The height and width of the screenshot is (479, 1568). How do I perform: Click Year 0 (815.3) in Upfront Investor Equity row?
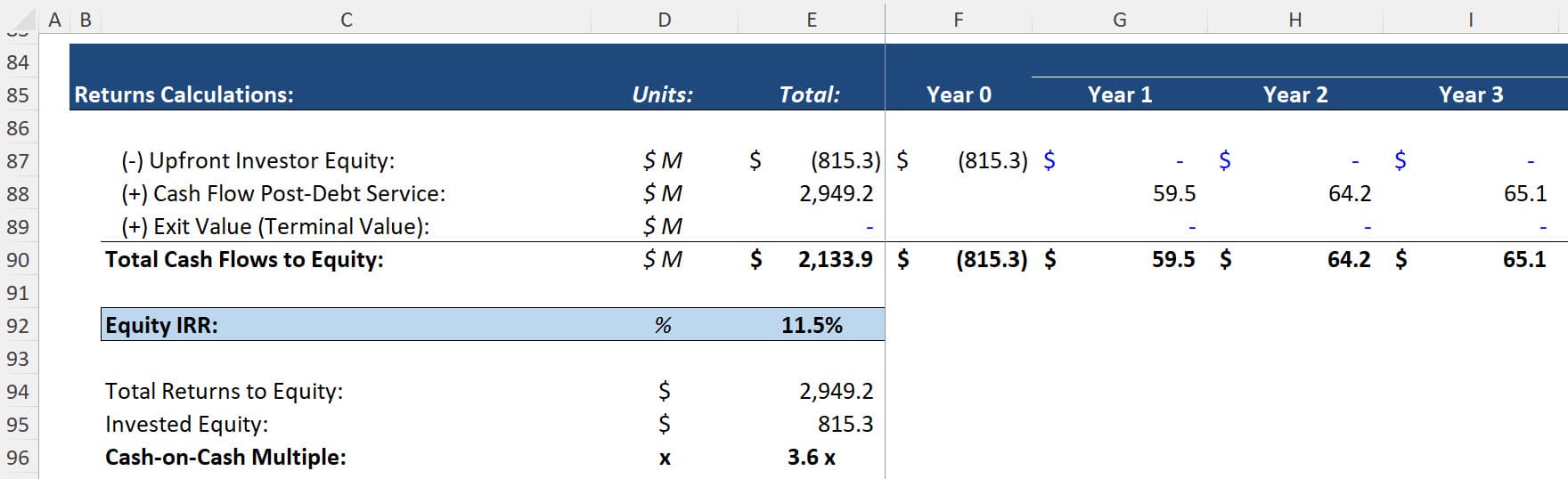click(992, 161)
